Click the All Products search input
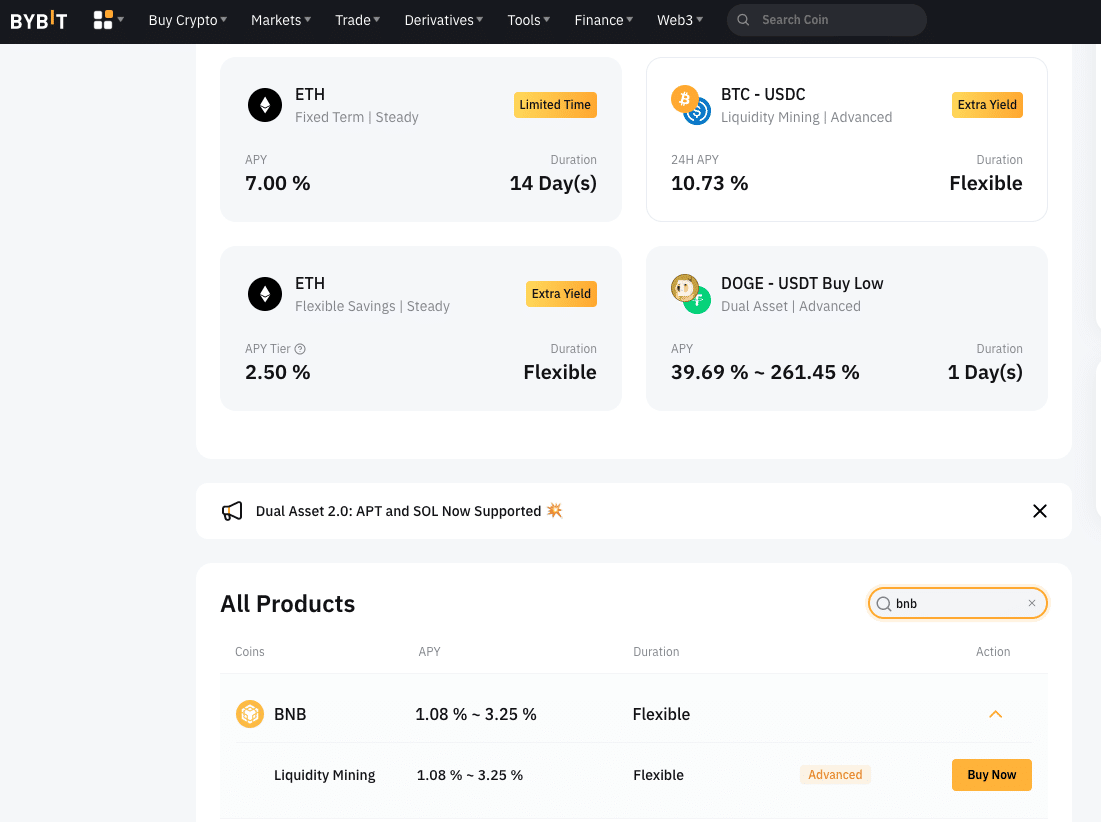Viewport: 1101px width, 822px height. pos(958,604)
